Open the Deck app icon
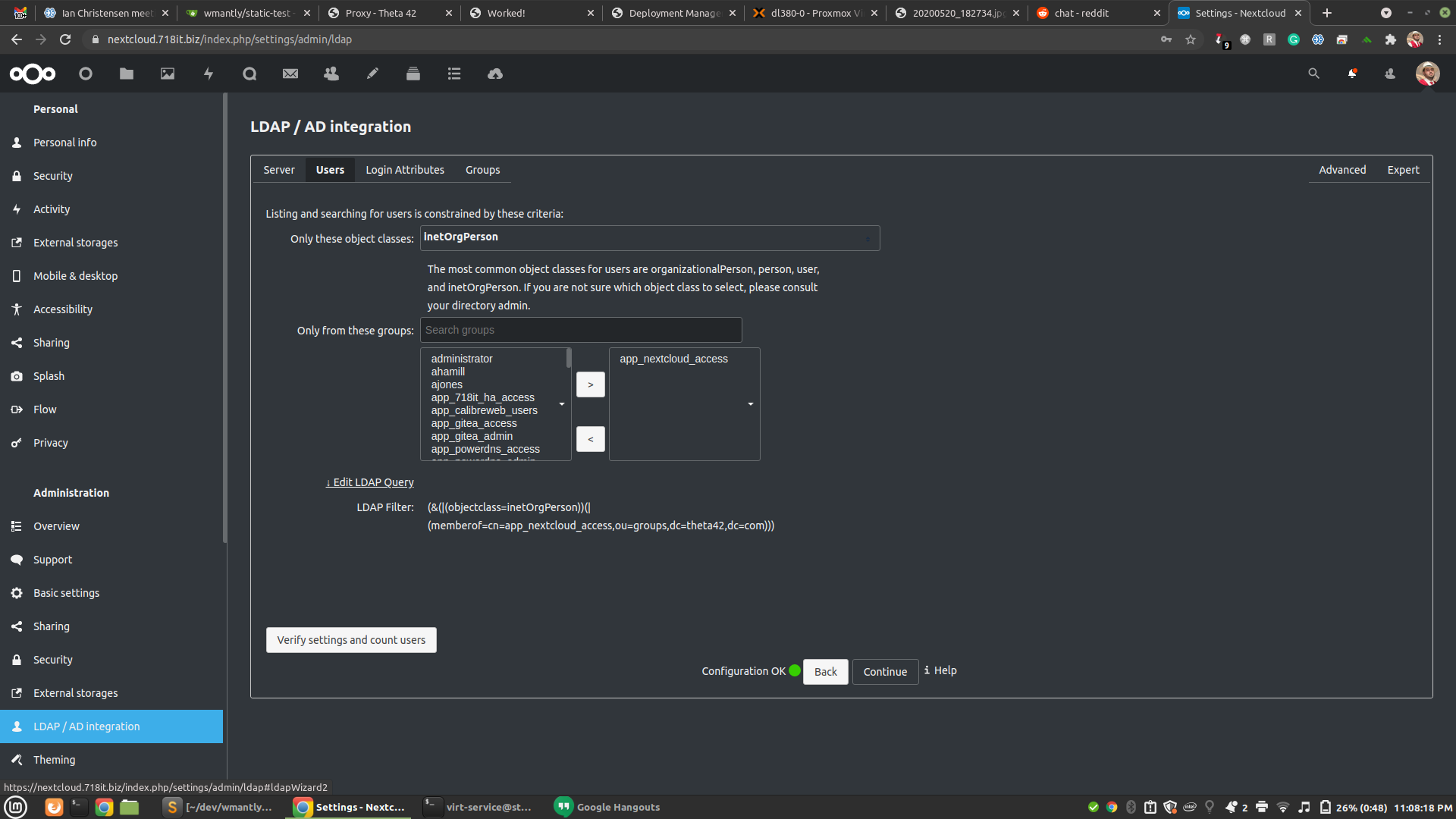This screenshot has width=1456, height=819. point(413,74)
